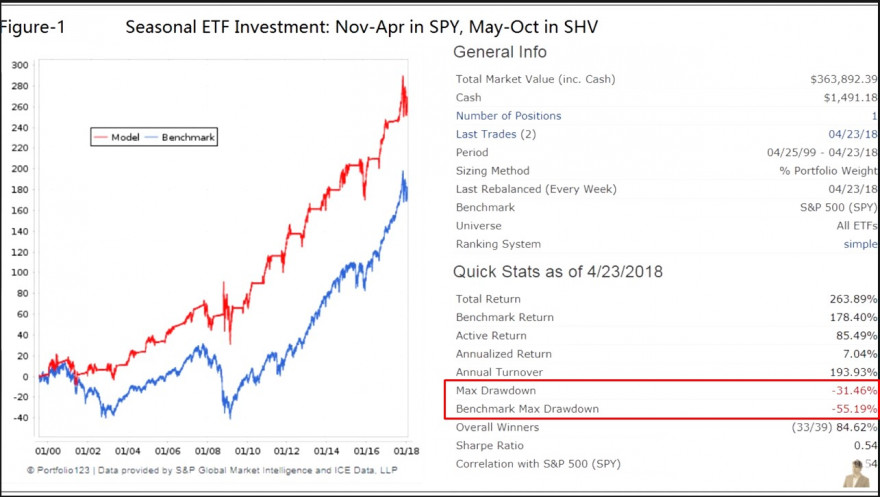Click the Portfolio123 copyright text
Screen dimensions: 880x497
(212, 470)
